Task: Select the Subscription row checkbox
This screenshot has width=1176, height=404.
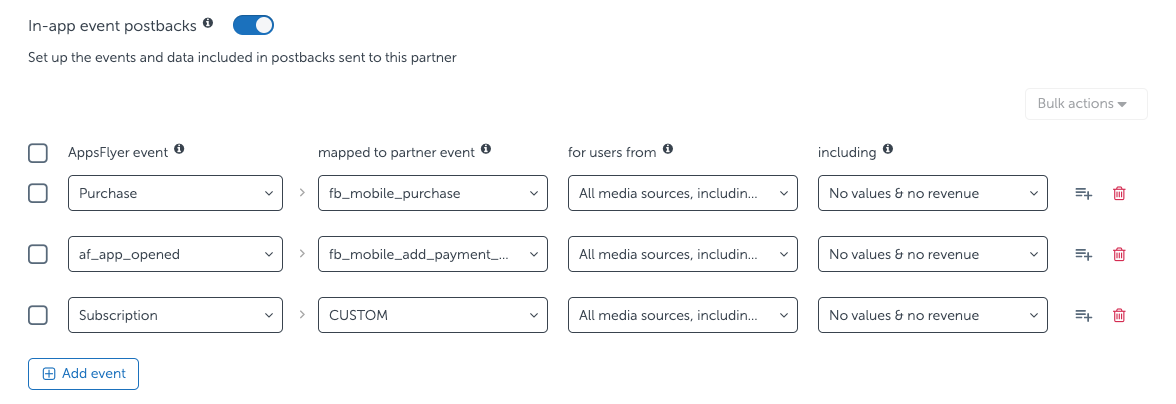Action: tap(38, 316)
